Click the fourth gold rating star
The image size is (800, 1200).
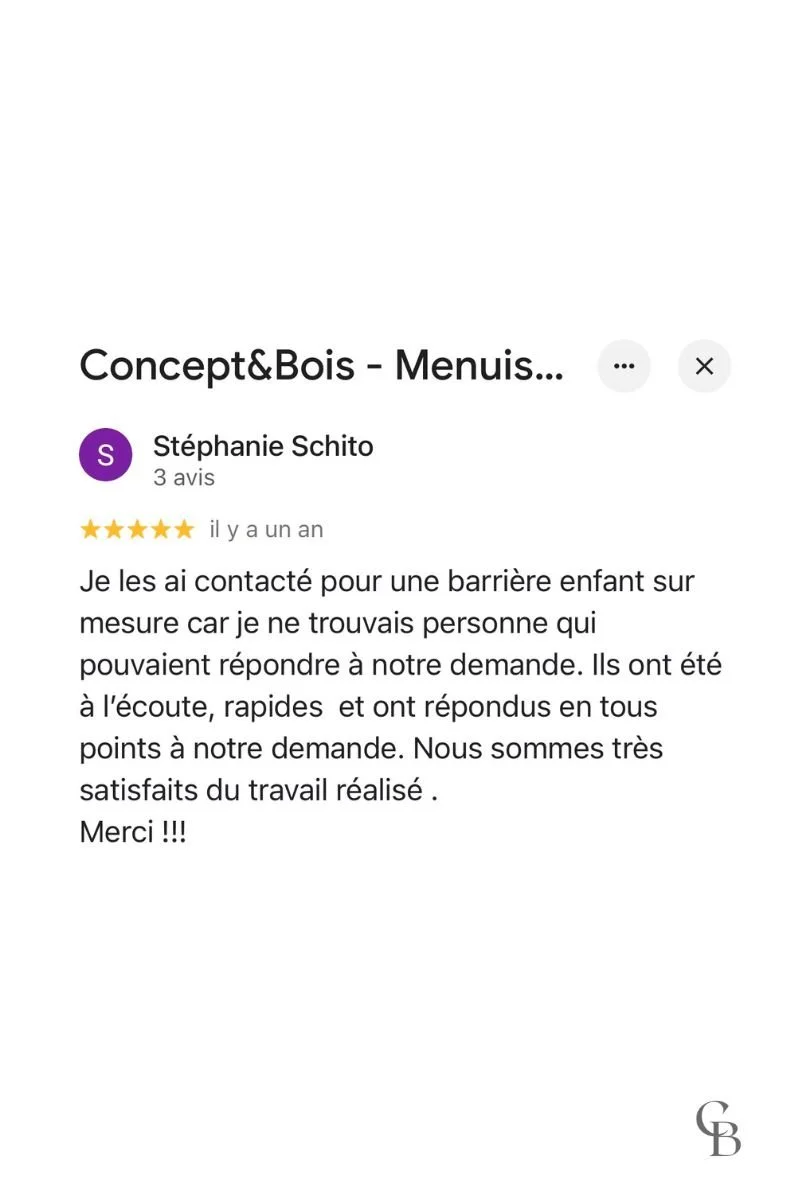tap(160, 529)
